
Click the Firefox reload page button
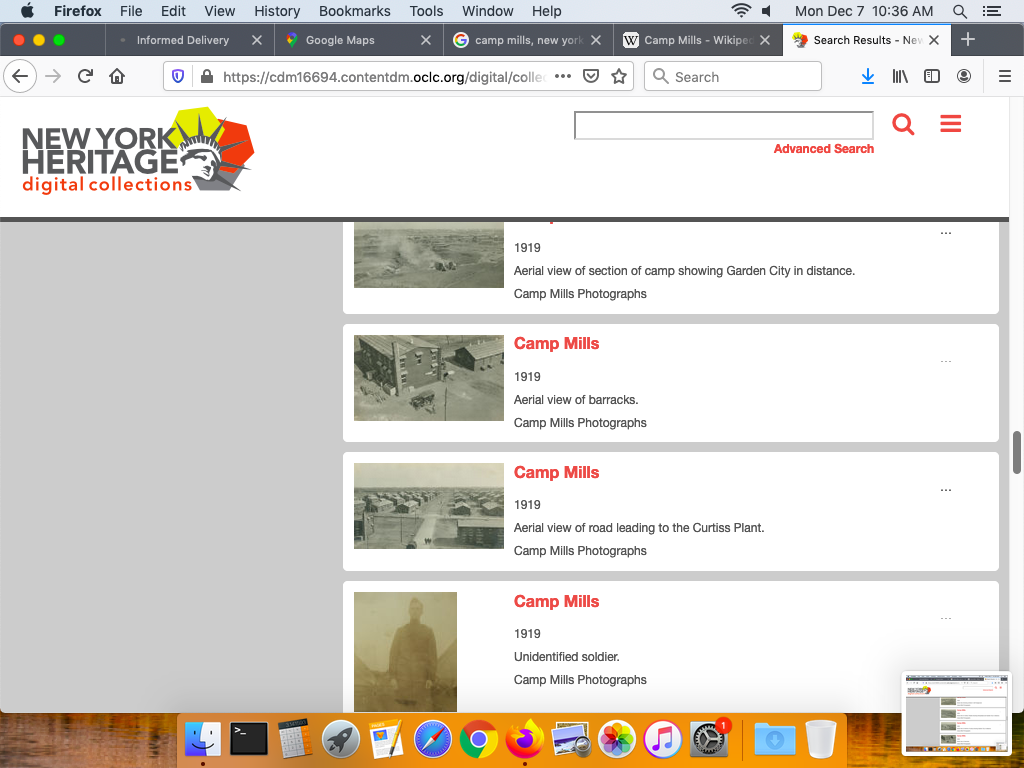(x=85, y=77)
